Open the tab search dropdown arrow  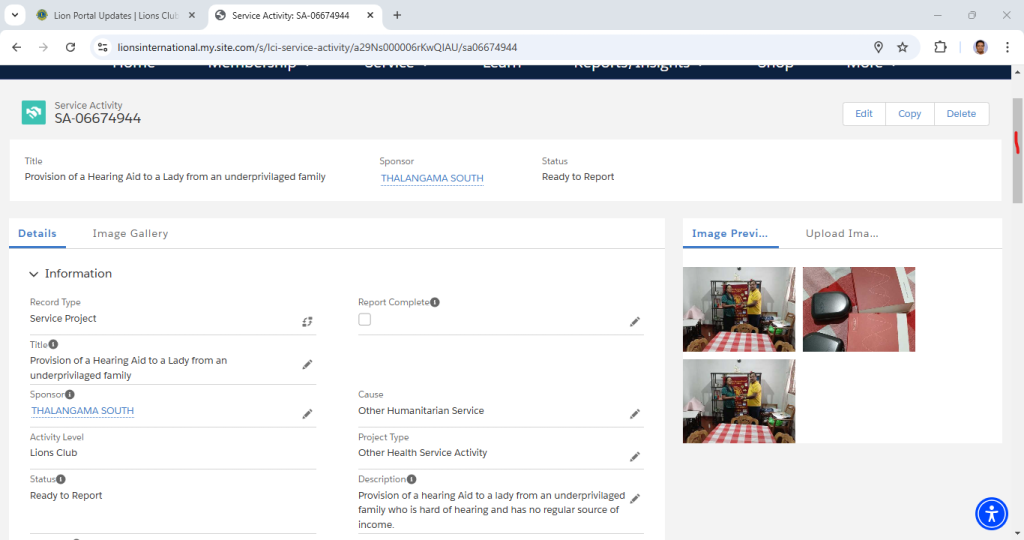click(14, 15)
